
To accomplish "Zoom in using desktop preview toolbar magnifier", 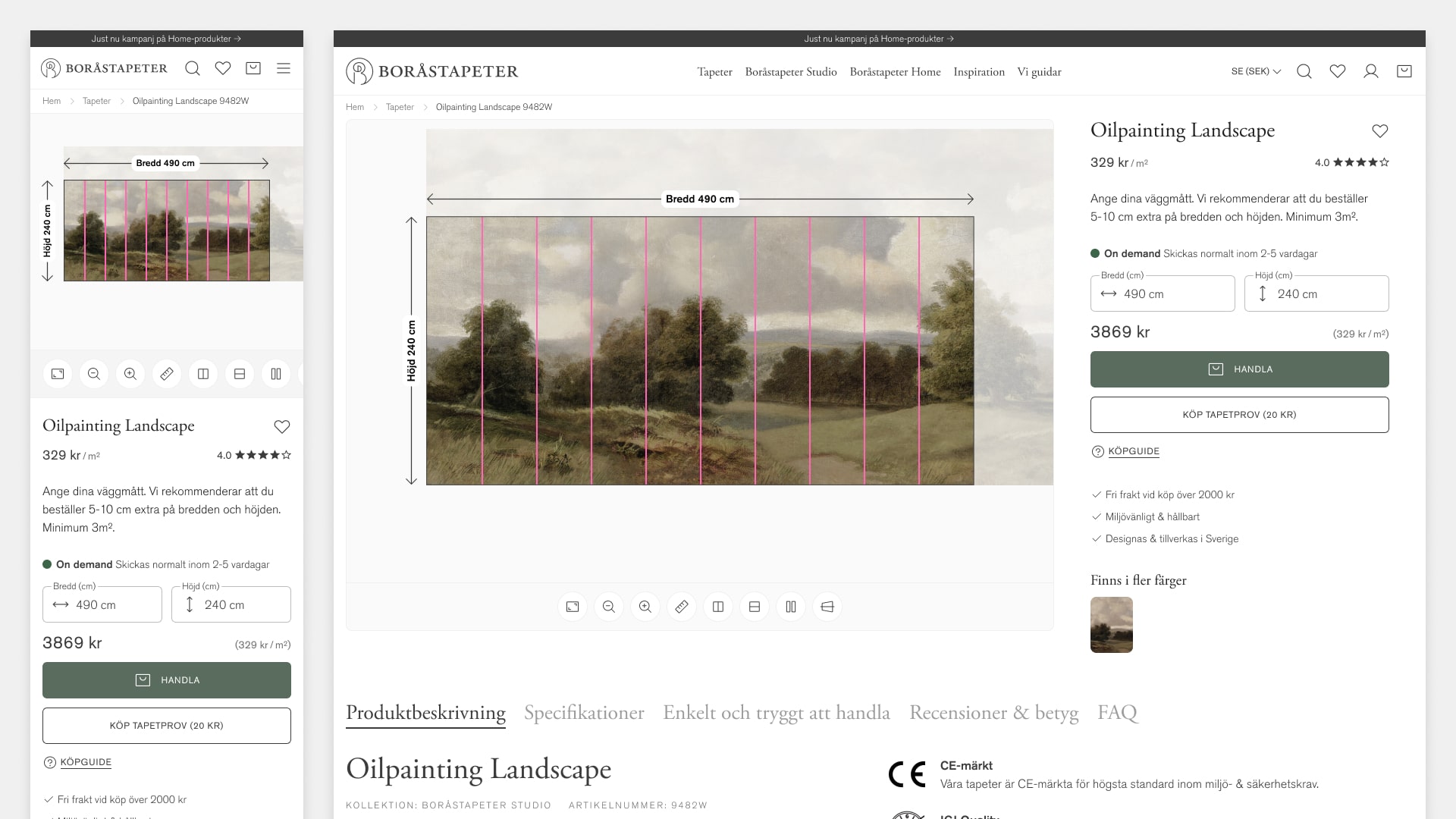I will point(645,607).
